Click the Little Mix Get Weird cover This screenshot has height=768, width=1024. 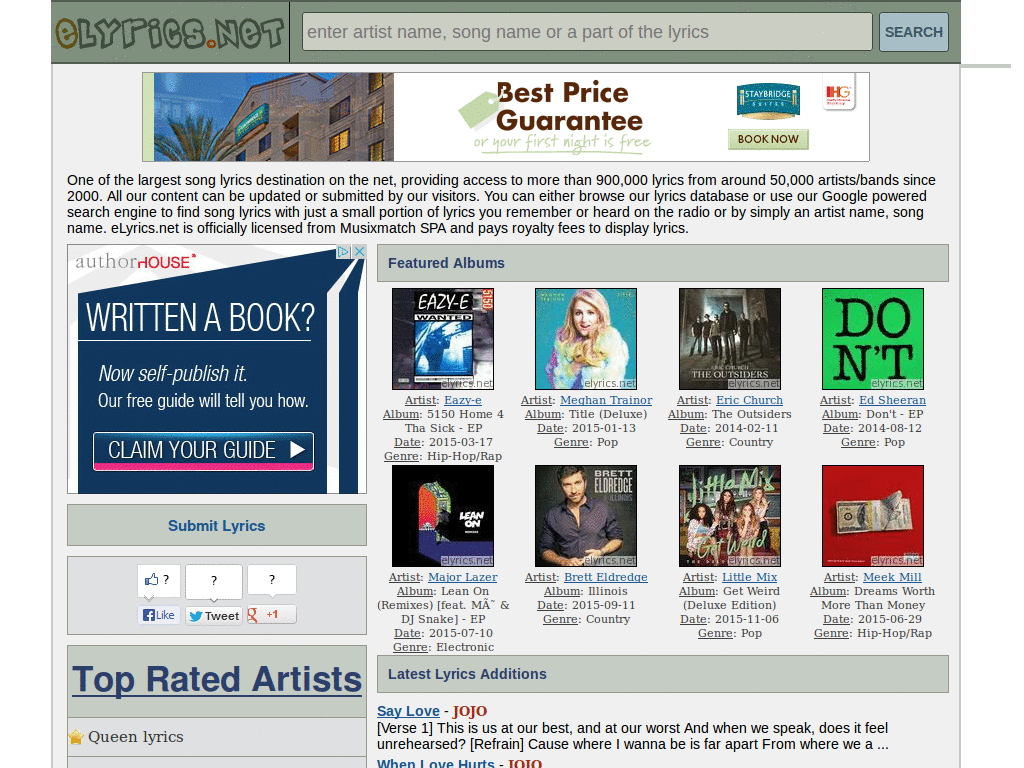coord(729,515)
